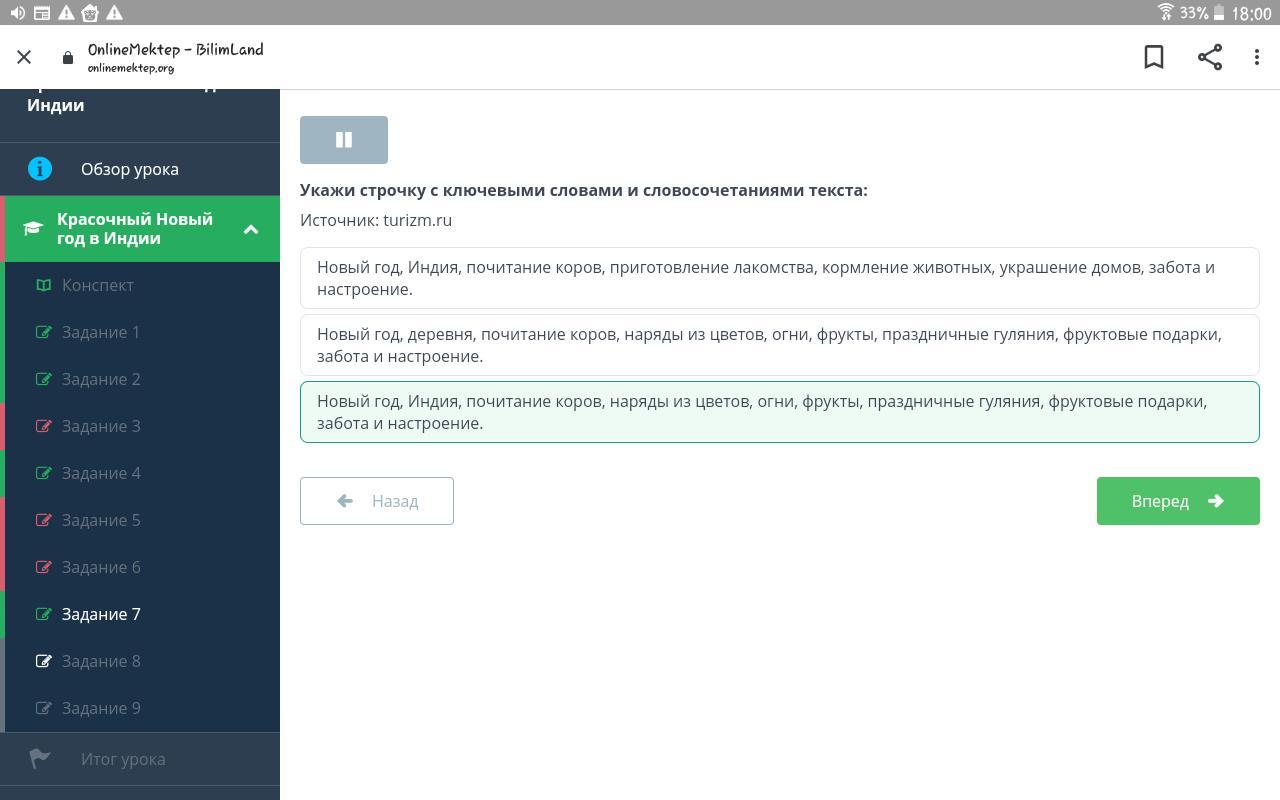Choose the answer option starting with Новый год, деревня
Screen dimensions: 1280x800
(779, 345)
